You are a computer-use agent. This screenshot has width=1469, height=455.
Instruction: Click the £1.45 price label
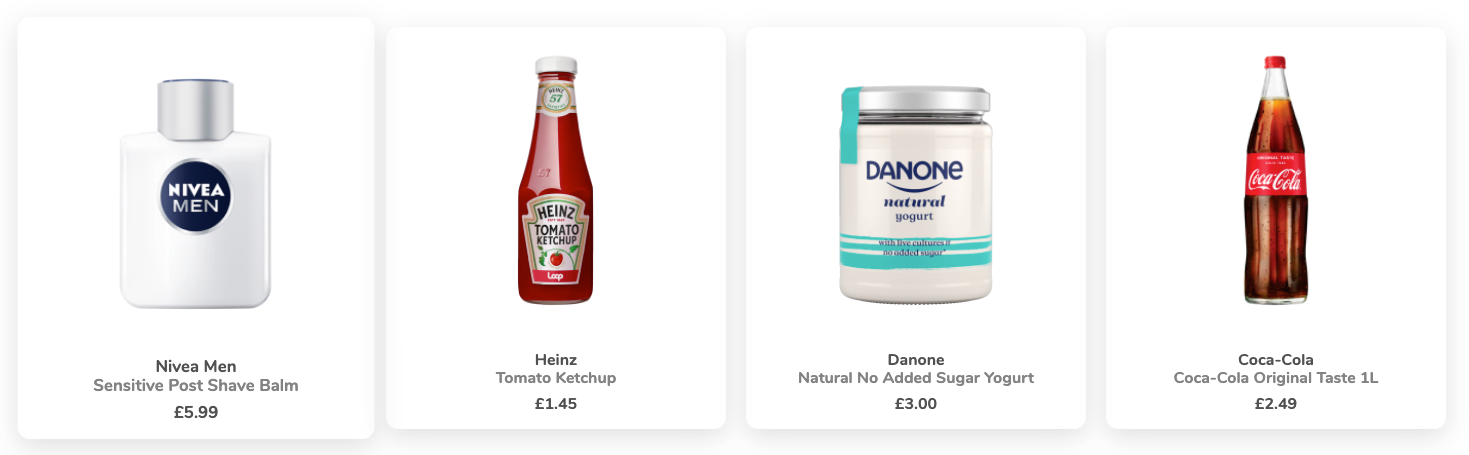tap(556, 404)
